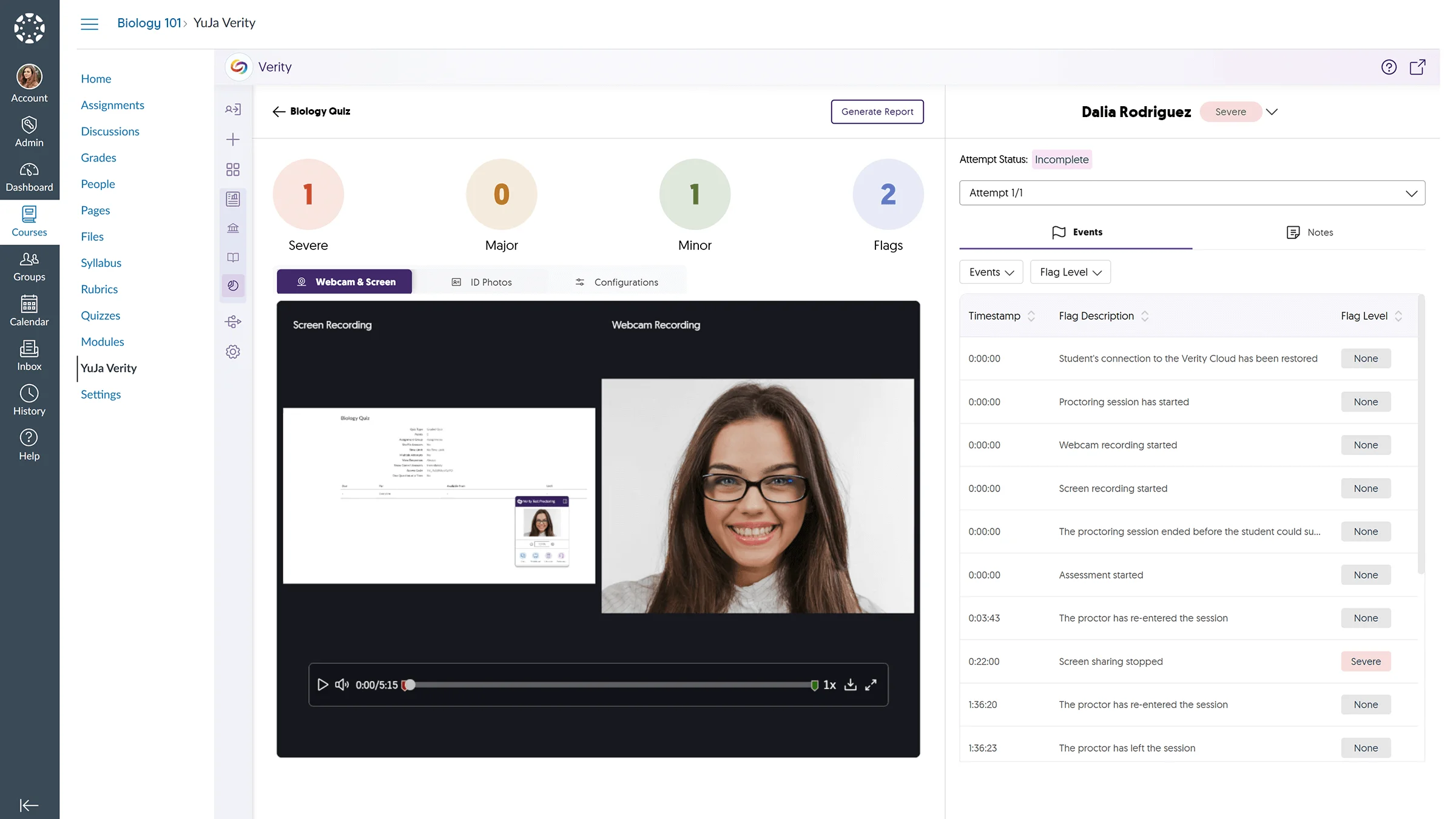Open the Modules course link

[102, 342]
